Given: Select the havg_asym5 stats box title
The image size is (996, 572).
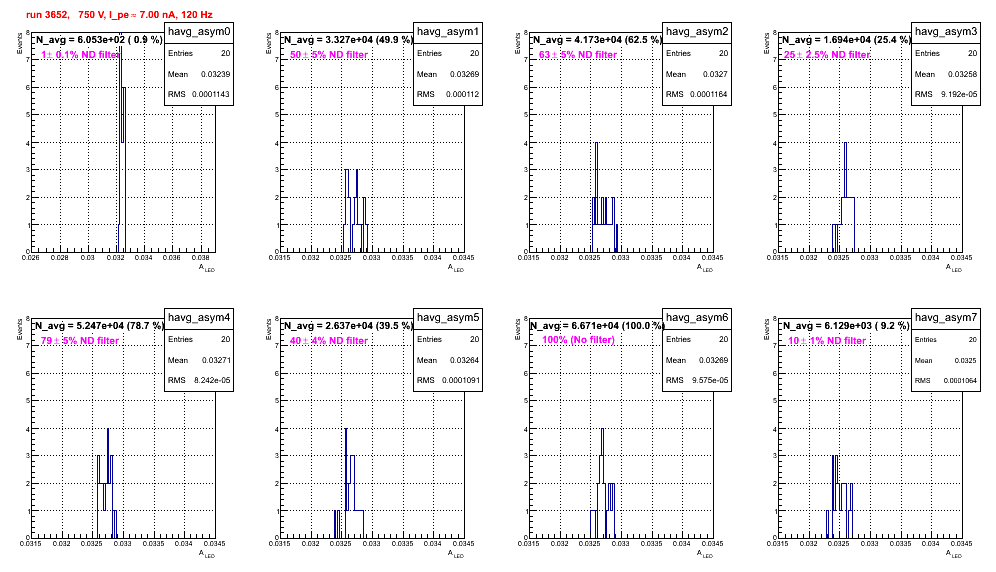Looking at the screenshot, I should click(x=448, y=318).
